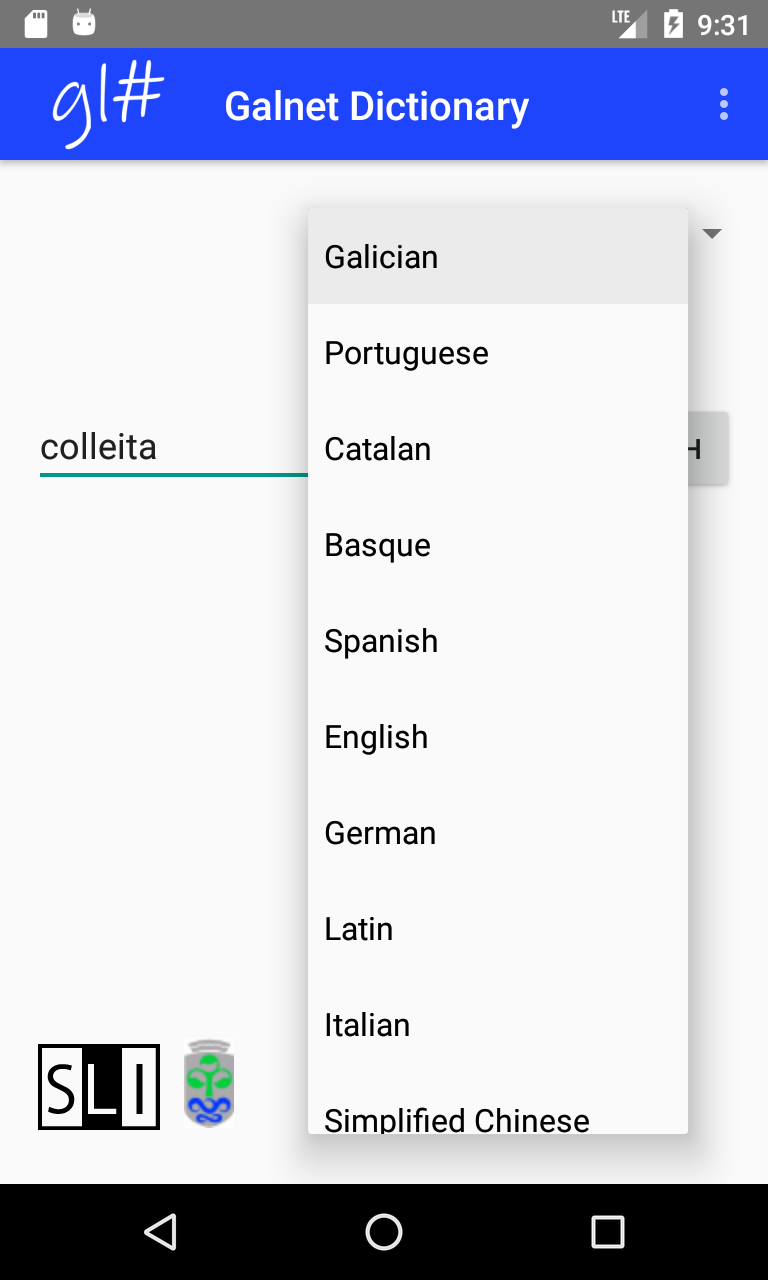Screen dimensions: 768x1280
Task: Select Galician from the language list
Action: coord(497,257)
